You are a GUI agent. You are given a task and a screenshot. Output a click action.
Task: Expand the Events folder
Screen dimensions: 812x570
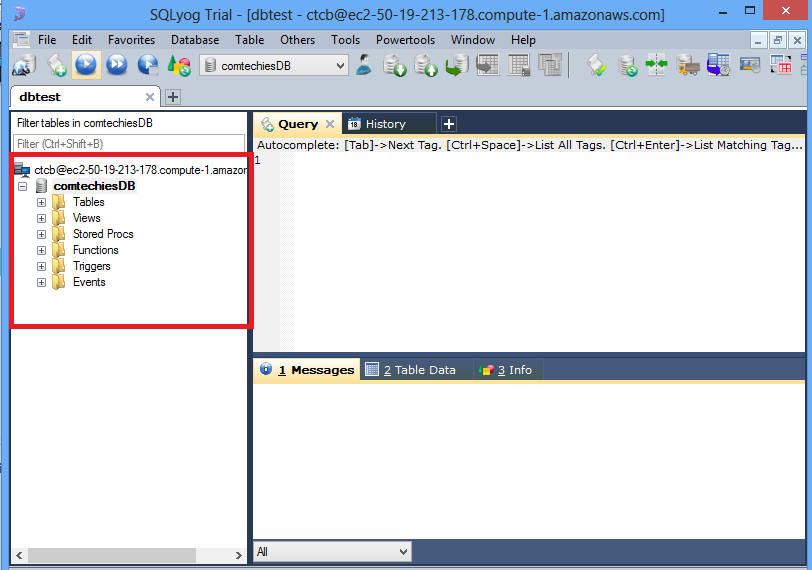tap(41, 283)
